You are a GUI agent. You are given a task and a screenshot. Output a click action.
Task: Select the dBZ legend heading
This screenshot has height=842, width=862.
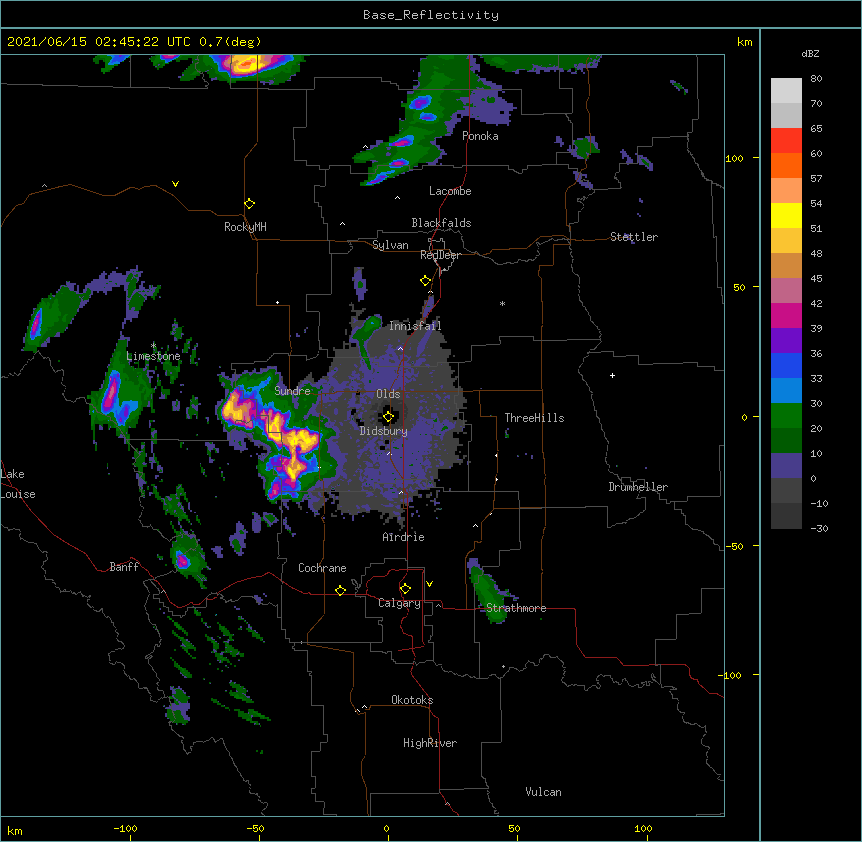coord(810,53)
